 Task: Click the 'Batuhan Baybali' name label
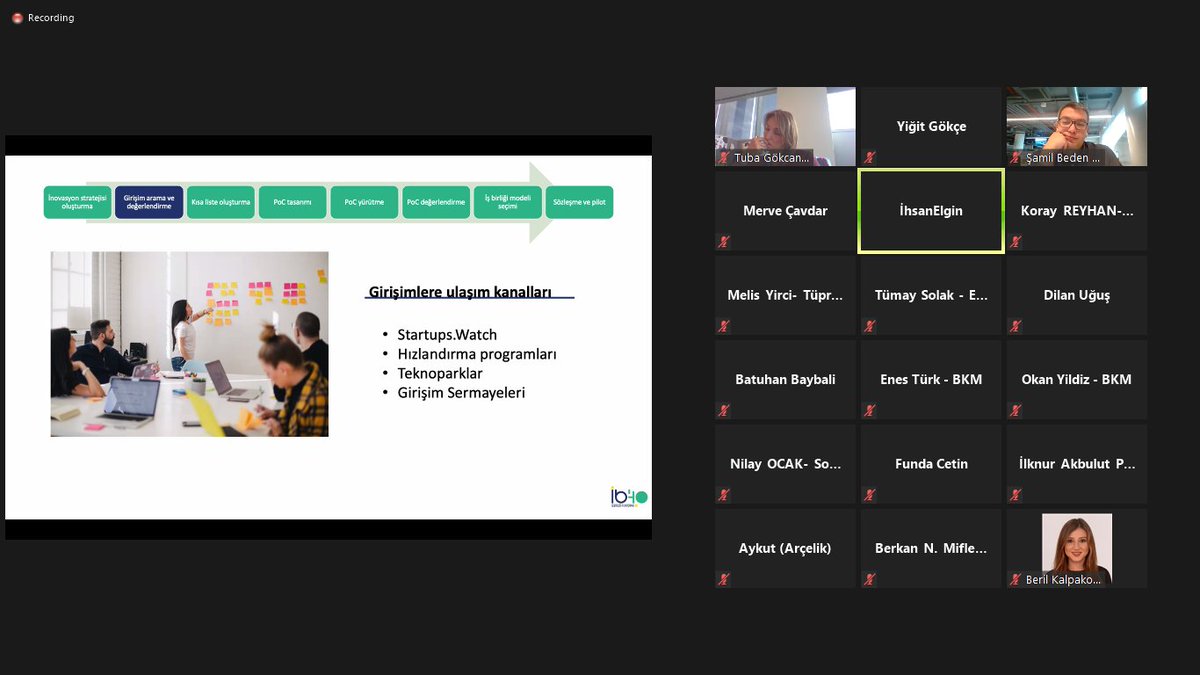[x=785, y=380]
